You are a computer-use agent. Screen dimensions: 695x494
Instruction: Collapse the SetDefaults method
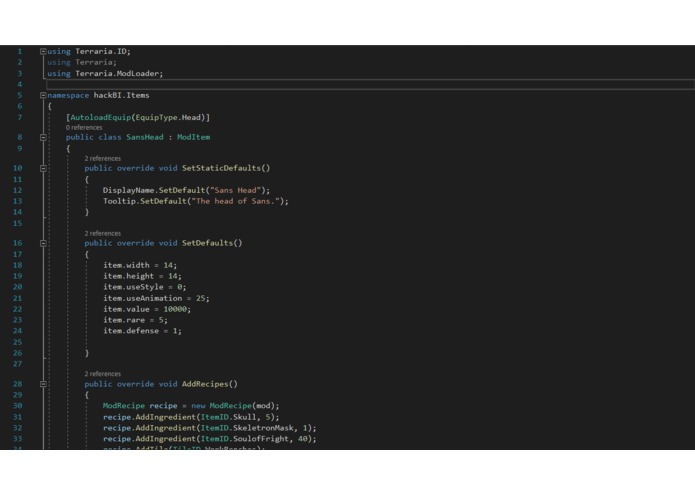pos(43,243)
